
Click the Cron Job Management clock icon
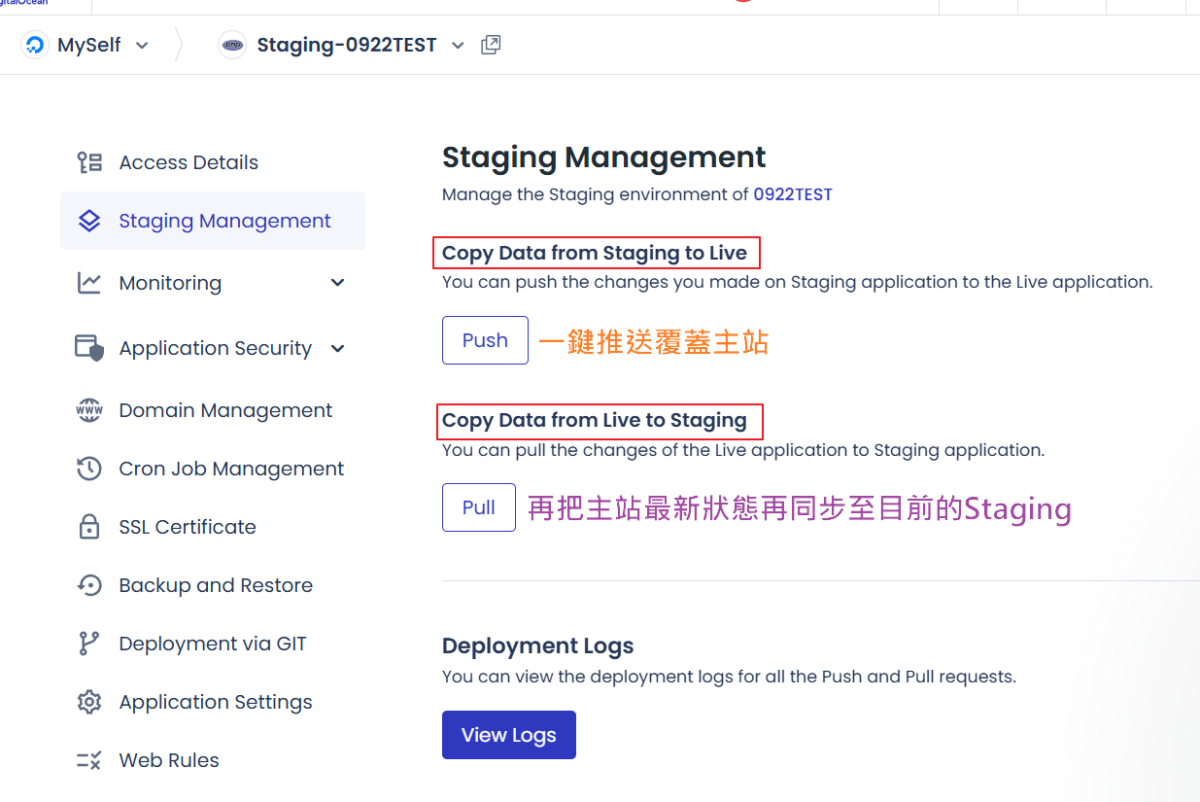click(x=89, y=468)
